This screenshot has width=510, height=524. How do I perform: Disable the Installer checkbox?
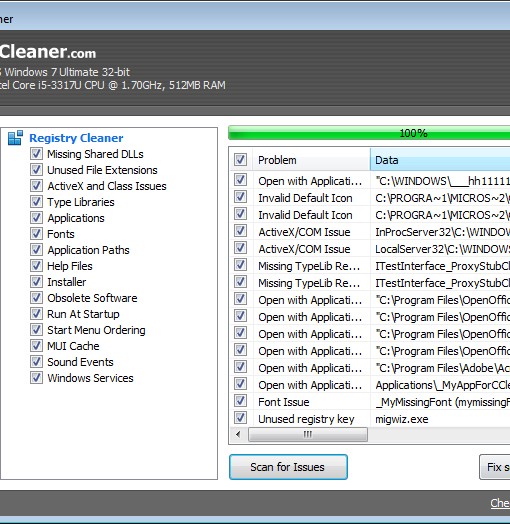36,282
